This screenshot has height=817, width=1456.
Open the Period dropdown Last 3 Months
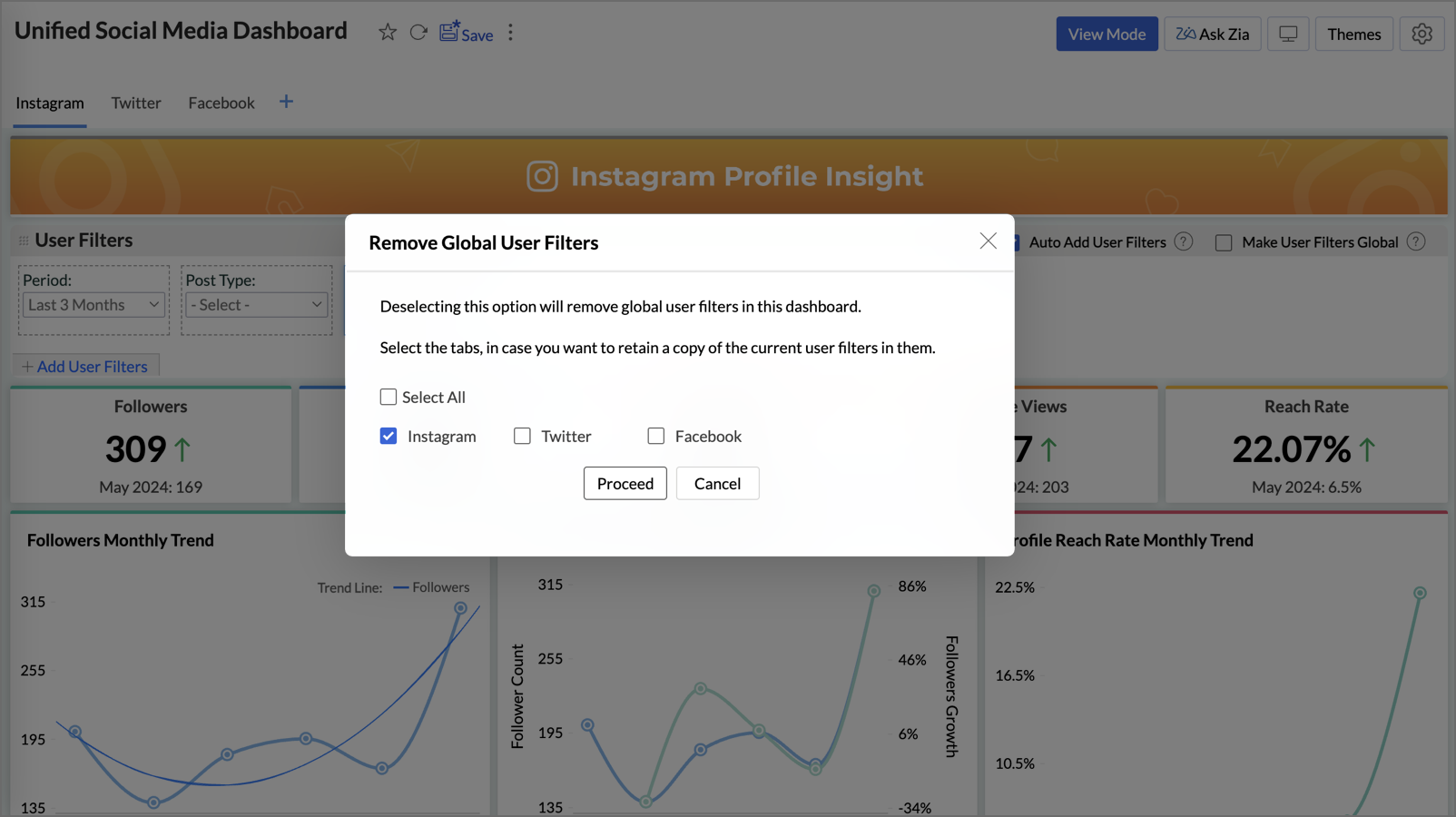click(93, 305)
